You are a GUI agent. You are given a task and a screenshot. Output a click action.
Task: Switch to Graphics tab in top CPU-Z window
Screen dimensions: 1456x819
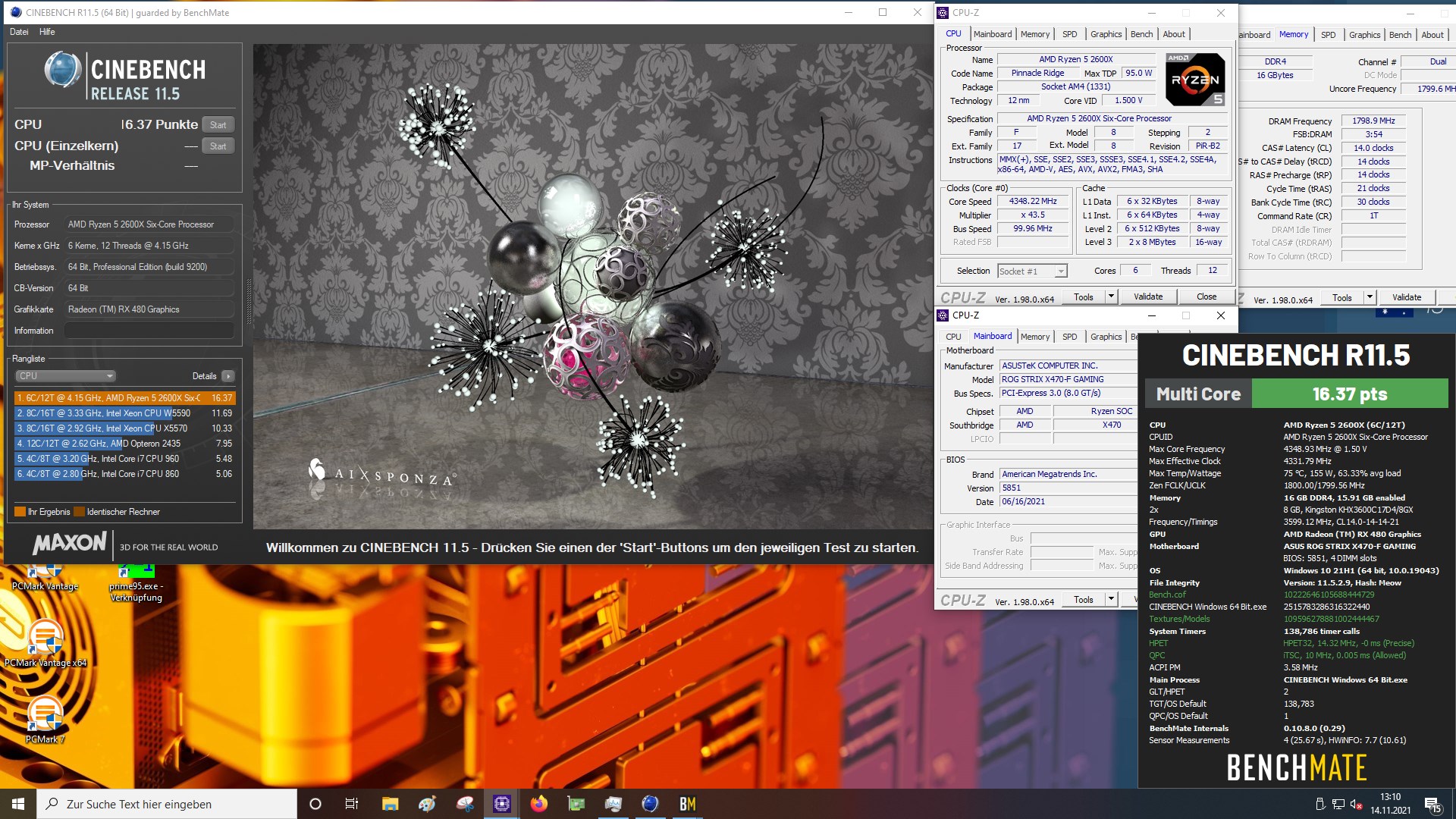click(1106, 34)
